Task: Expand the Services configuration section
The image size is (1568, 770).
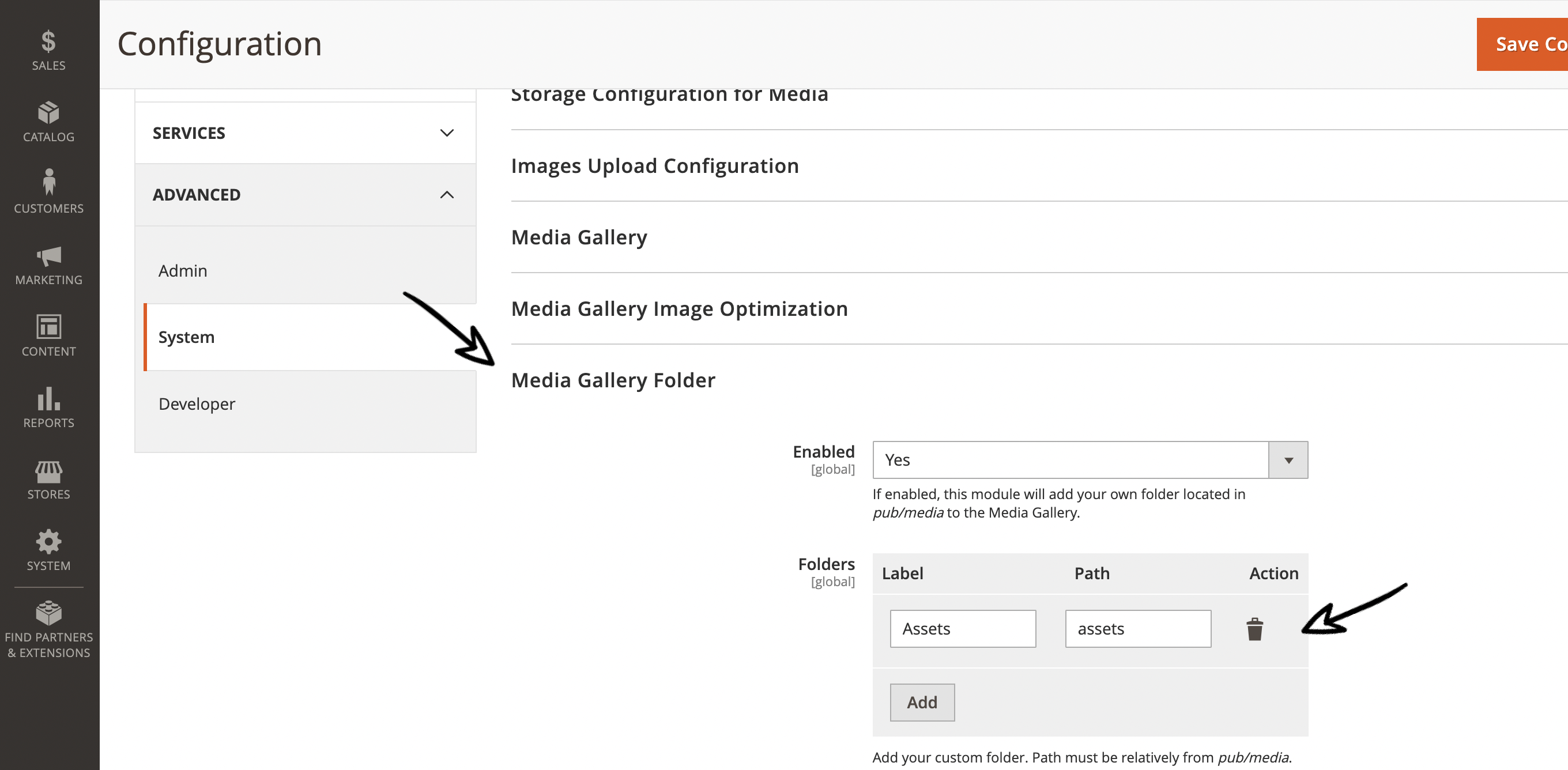Action: (305, 132)
